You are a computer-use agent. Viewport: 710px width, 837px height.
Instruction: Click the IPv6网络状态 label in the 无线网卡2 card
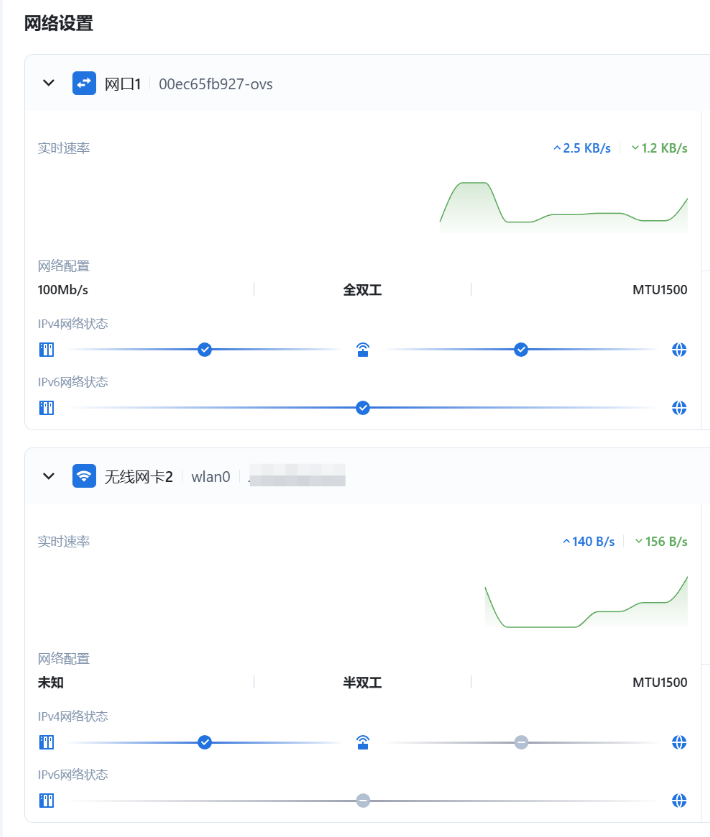73,774
